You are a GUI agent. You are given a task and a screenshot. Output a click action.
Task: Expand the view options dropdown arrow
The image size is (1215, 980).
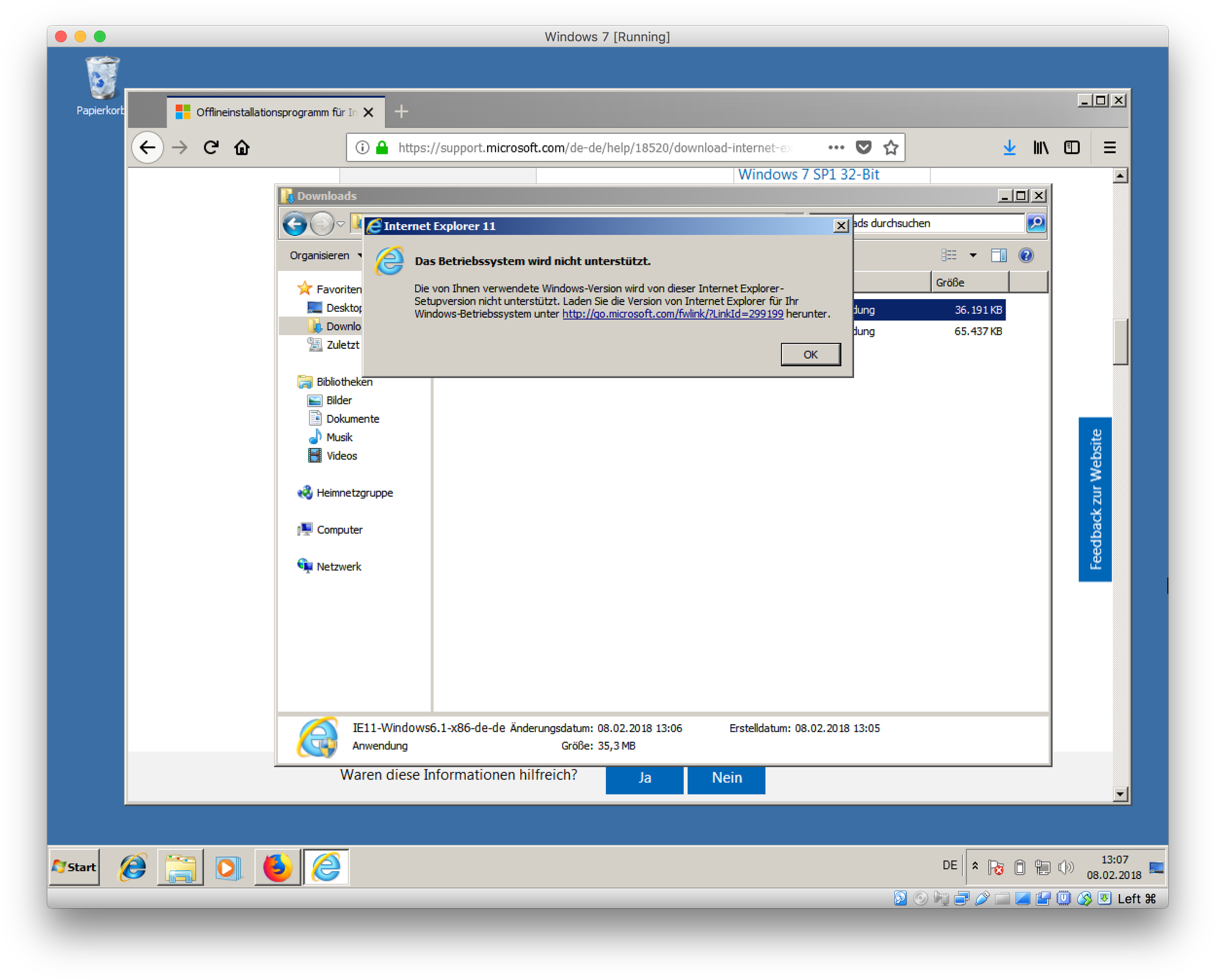pyautogui.click(x=973, y=256)
